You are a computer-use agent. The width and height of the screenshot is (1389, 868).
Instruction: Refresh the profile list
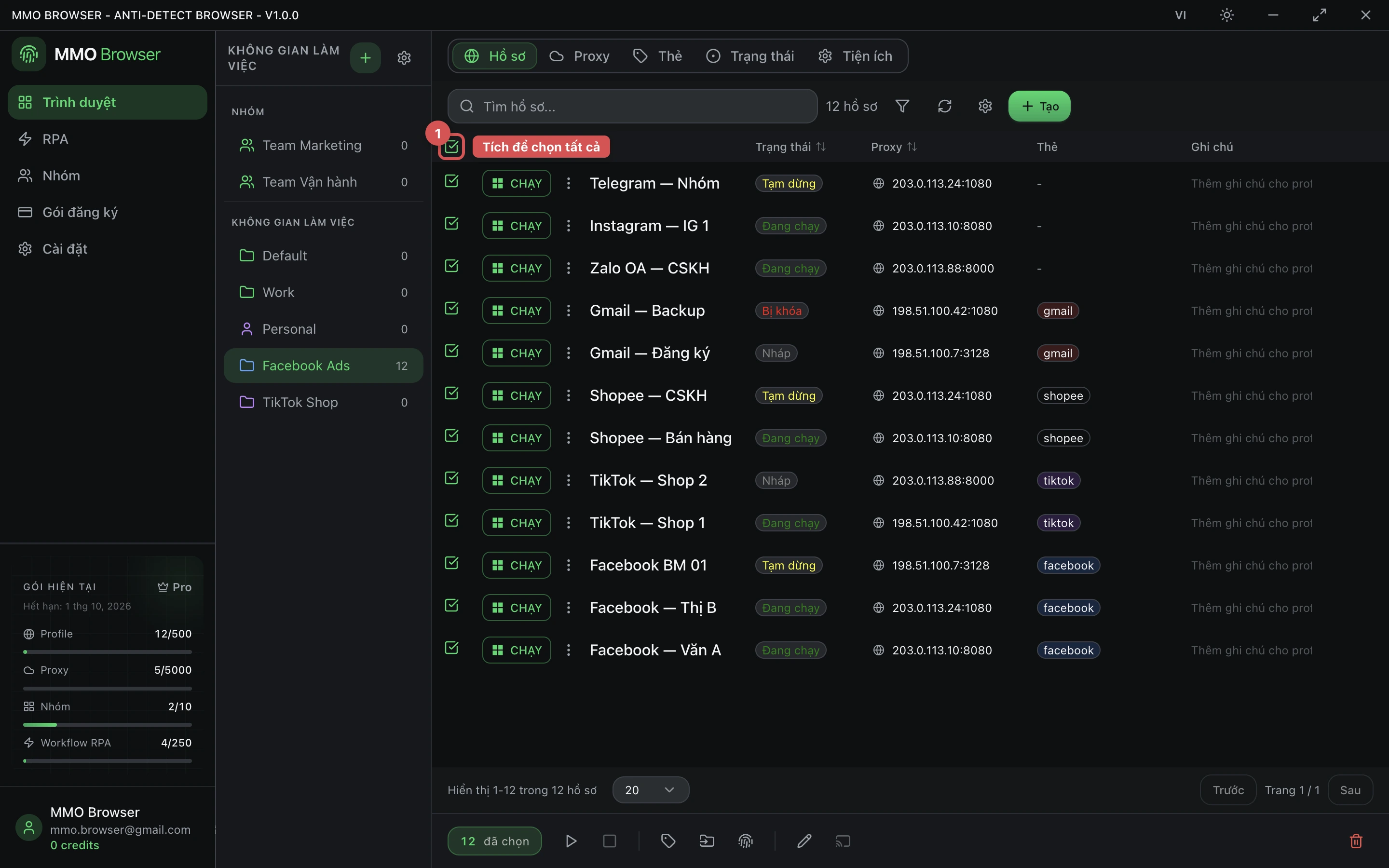(945, 106)
